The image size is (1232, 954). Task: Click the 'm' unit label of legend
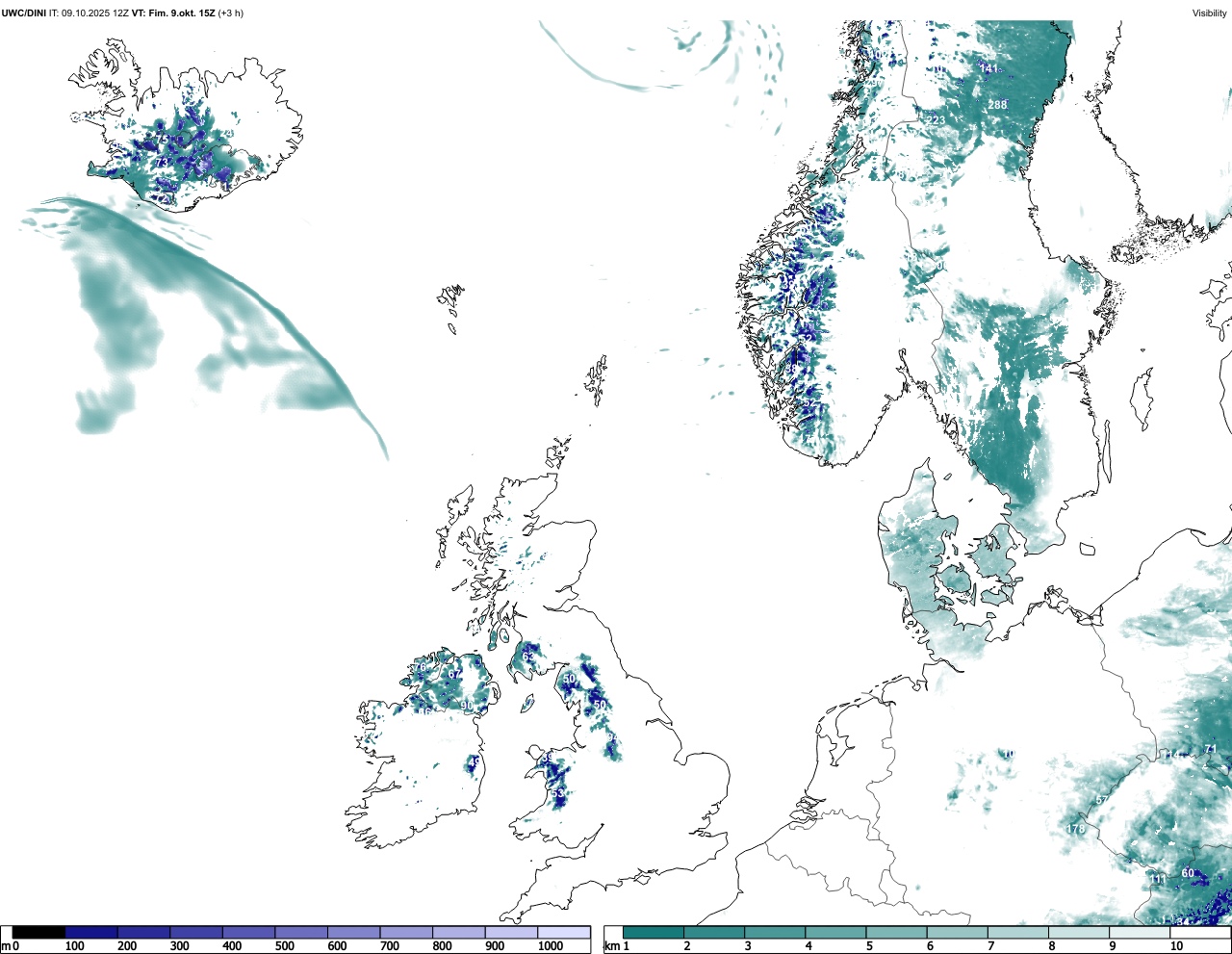pyautogui.click(x=6, y=946)
